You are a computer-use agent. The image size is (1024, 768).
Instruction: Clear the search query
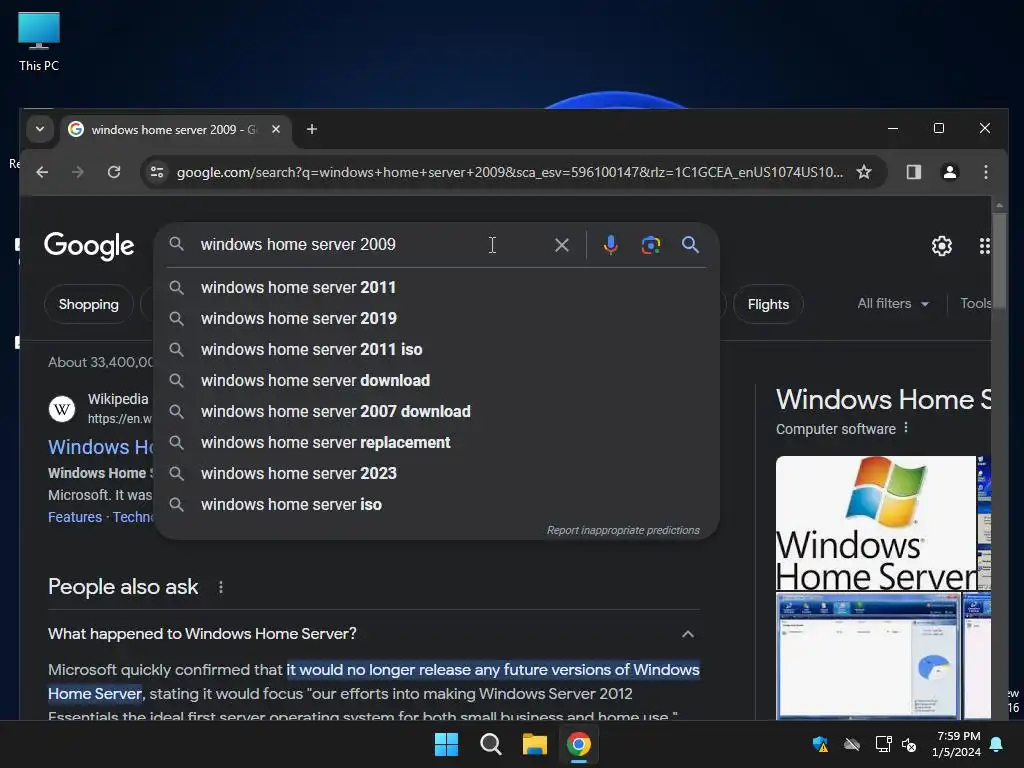562,245
